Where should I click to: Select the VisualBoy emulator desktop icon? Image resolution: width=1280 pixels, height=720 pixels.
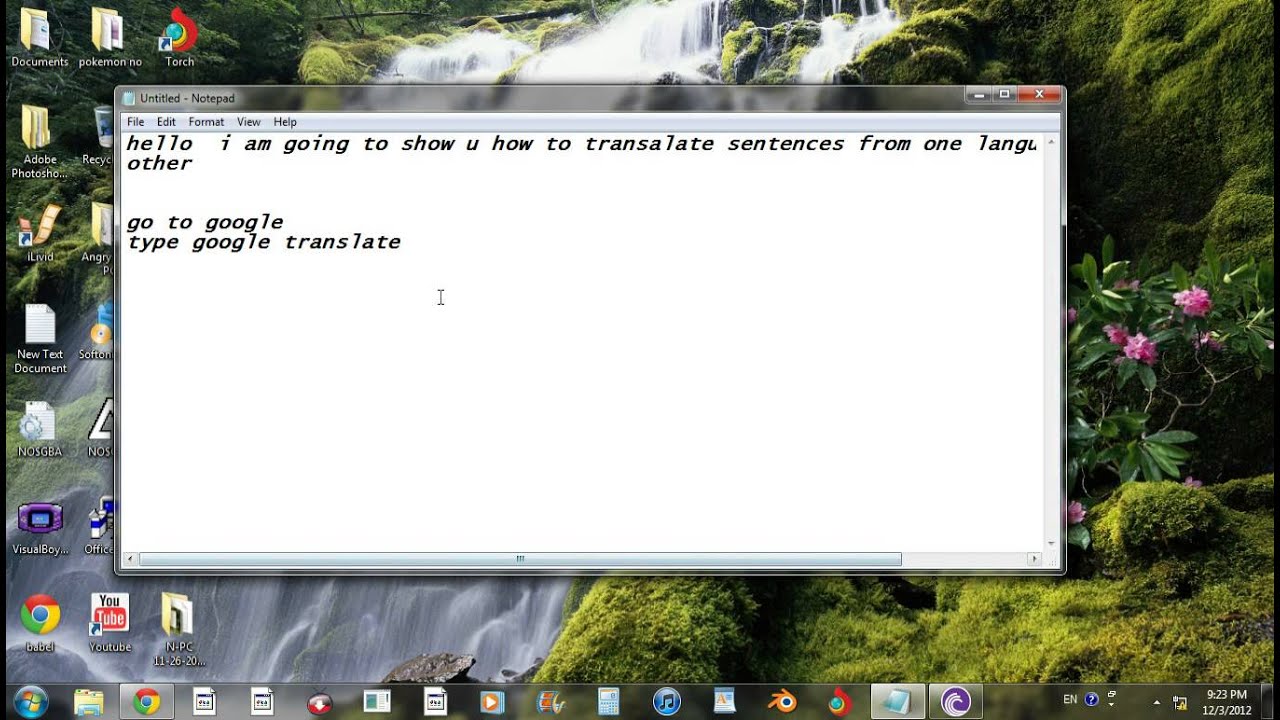coord(40,527)
